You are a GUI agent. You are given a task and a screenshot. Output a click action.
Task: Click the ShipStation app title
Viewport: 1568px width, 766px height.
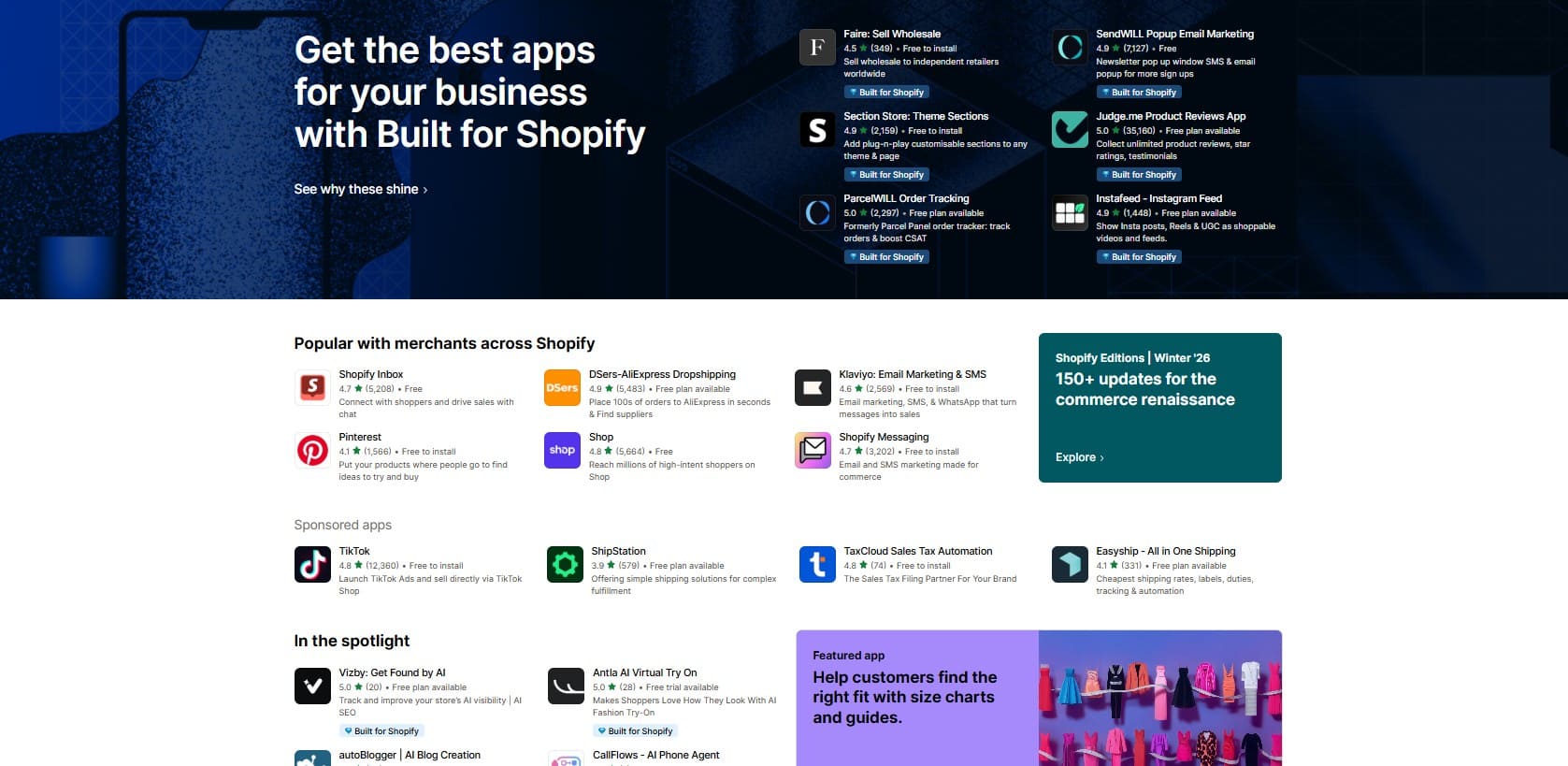pyautogui.click(x=618, y=551)
